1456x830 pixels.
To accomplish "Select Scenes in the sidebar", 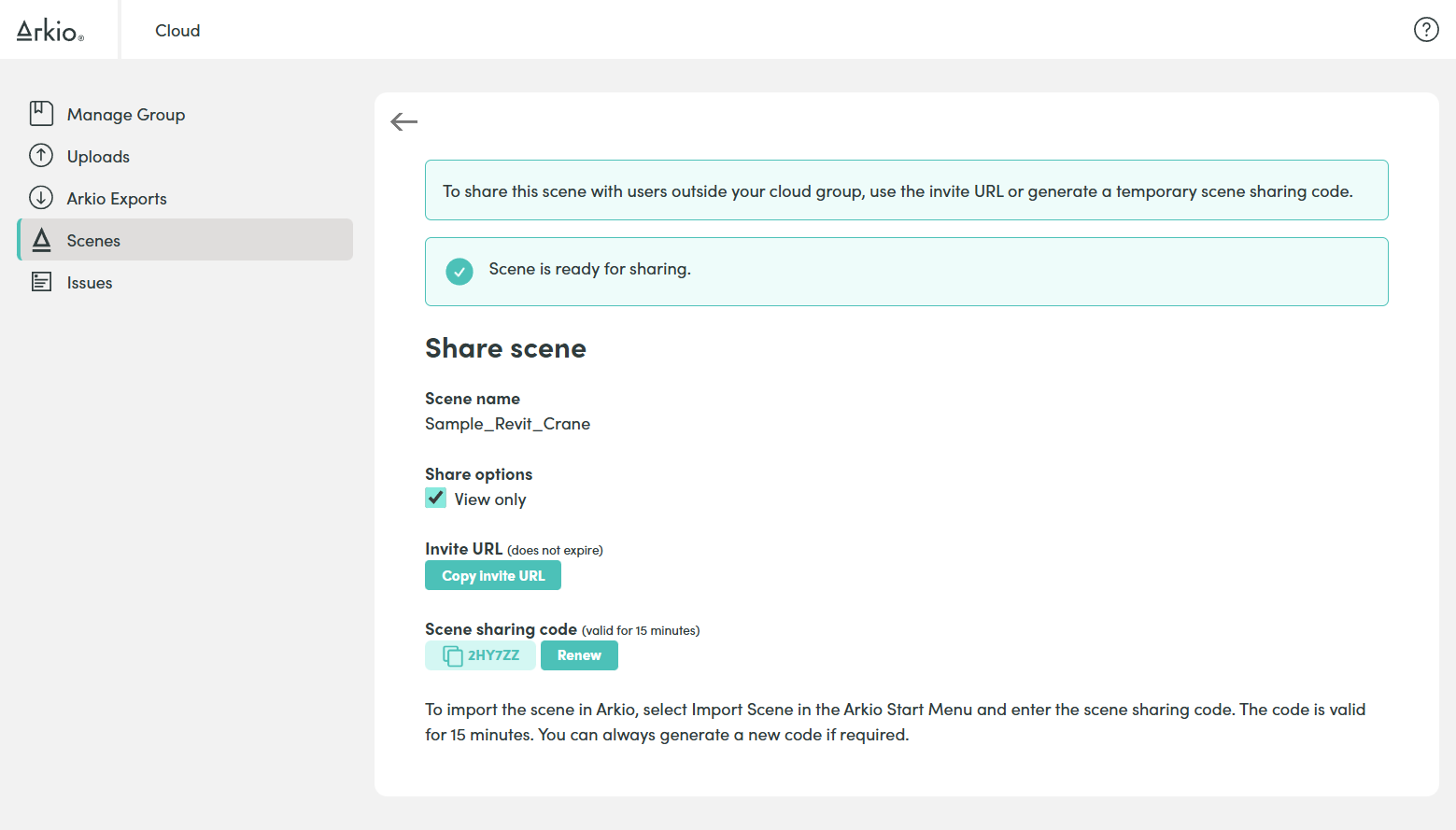I will (x=185, y=240).
